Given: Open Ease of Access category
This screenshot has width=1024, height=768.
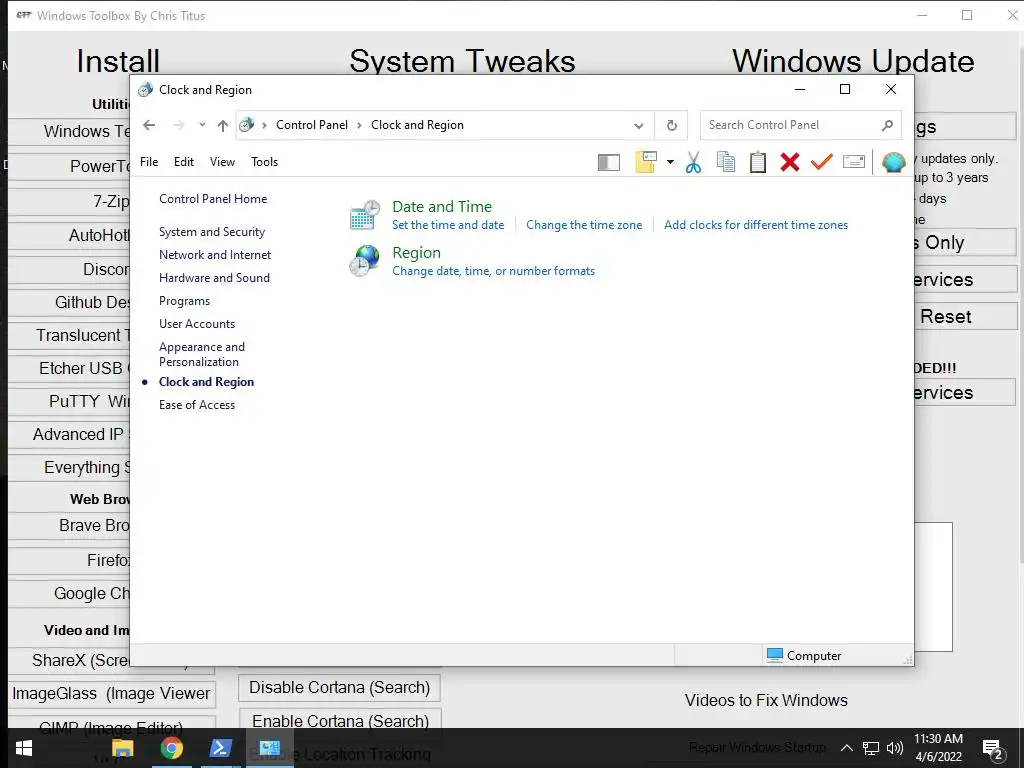Looking at the screenshot, I should pos(197,405).
